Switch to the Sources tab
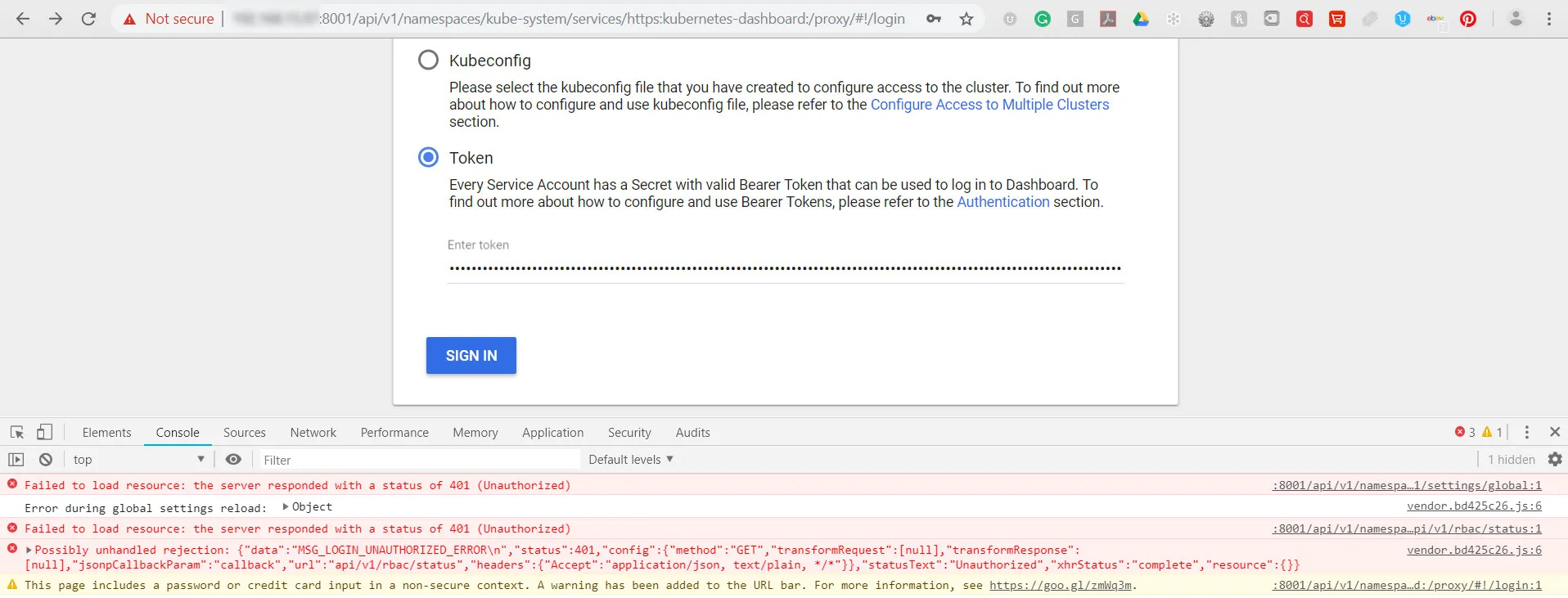Image resolution: width=1568 pixels, height=598 pixels. [245, 433]
